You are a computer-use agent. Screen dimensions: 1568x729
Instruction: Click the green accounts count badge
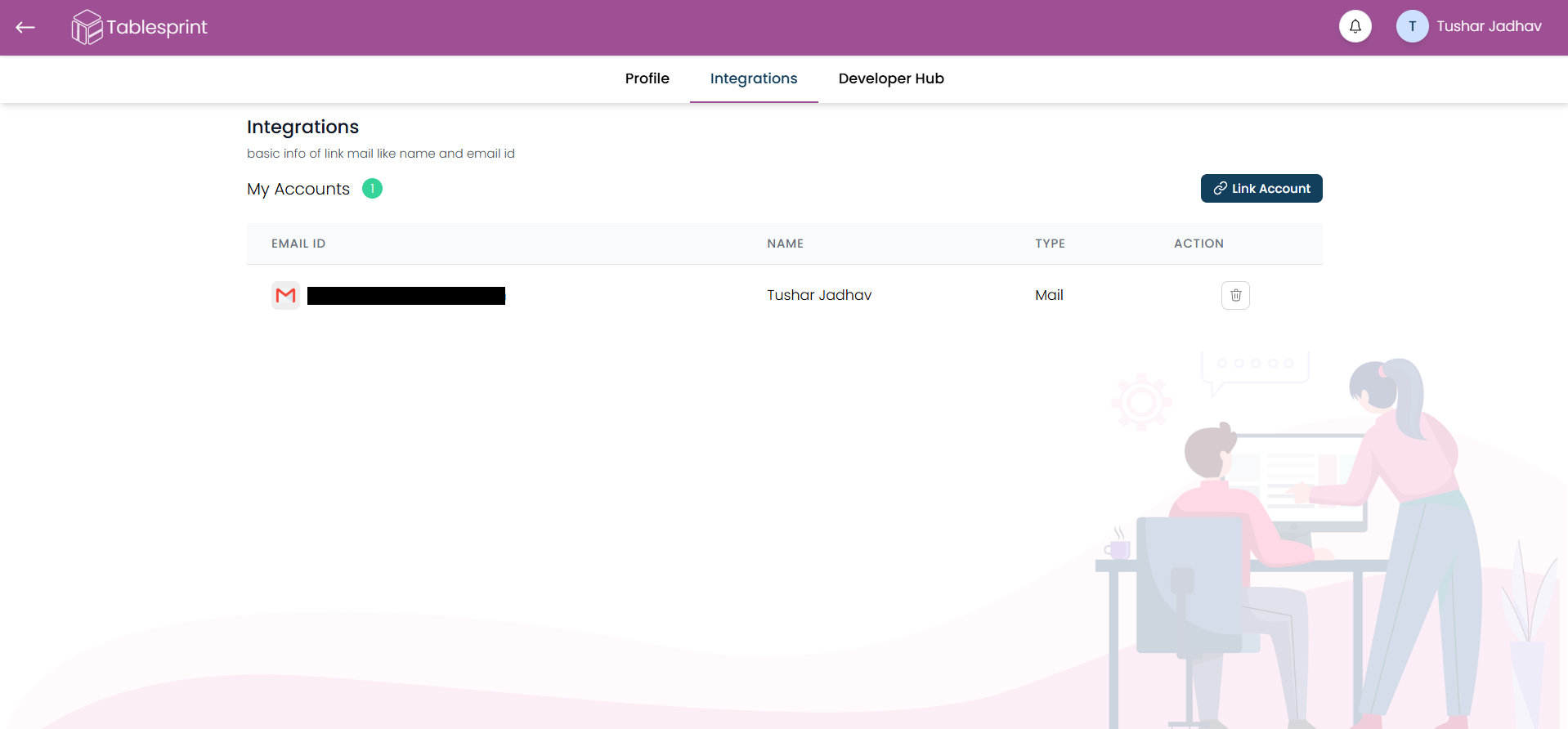pos(372,189)
